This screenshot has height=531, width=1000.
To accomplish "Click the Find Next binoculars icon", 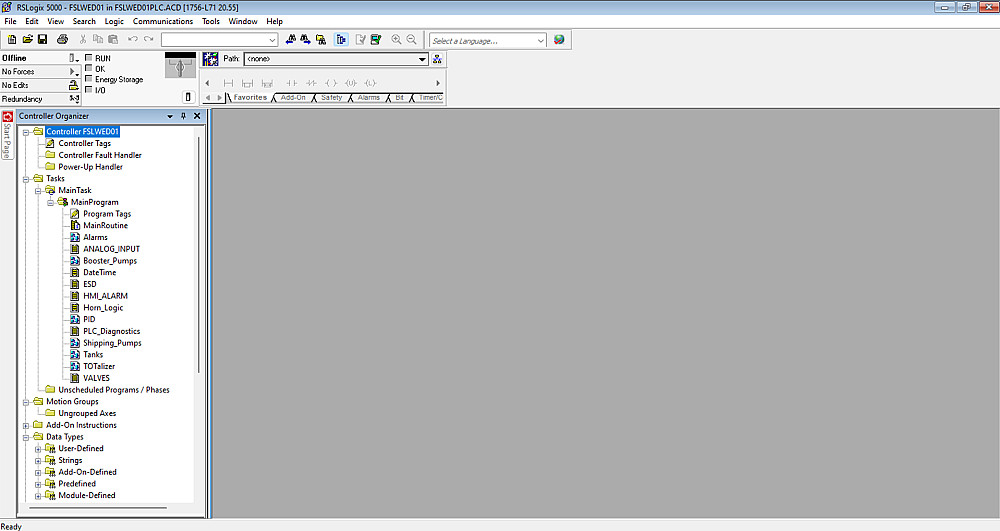I will (x=305, y=40).
